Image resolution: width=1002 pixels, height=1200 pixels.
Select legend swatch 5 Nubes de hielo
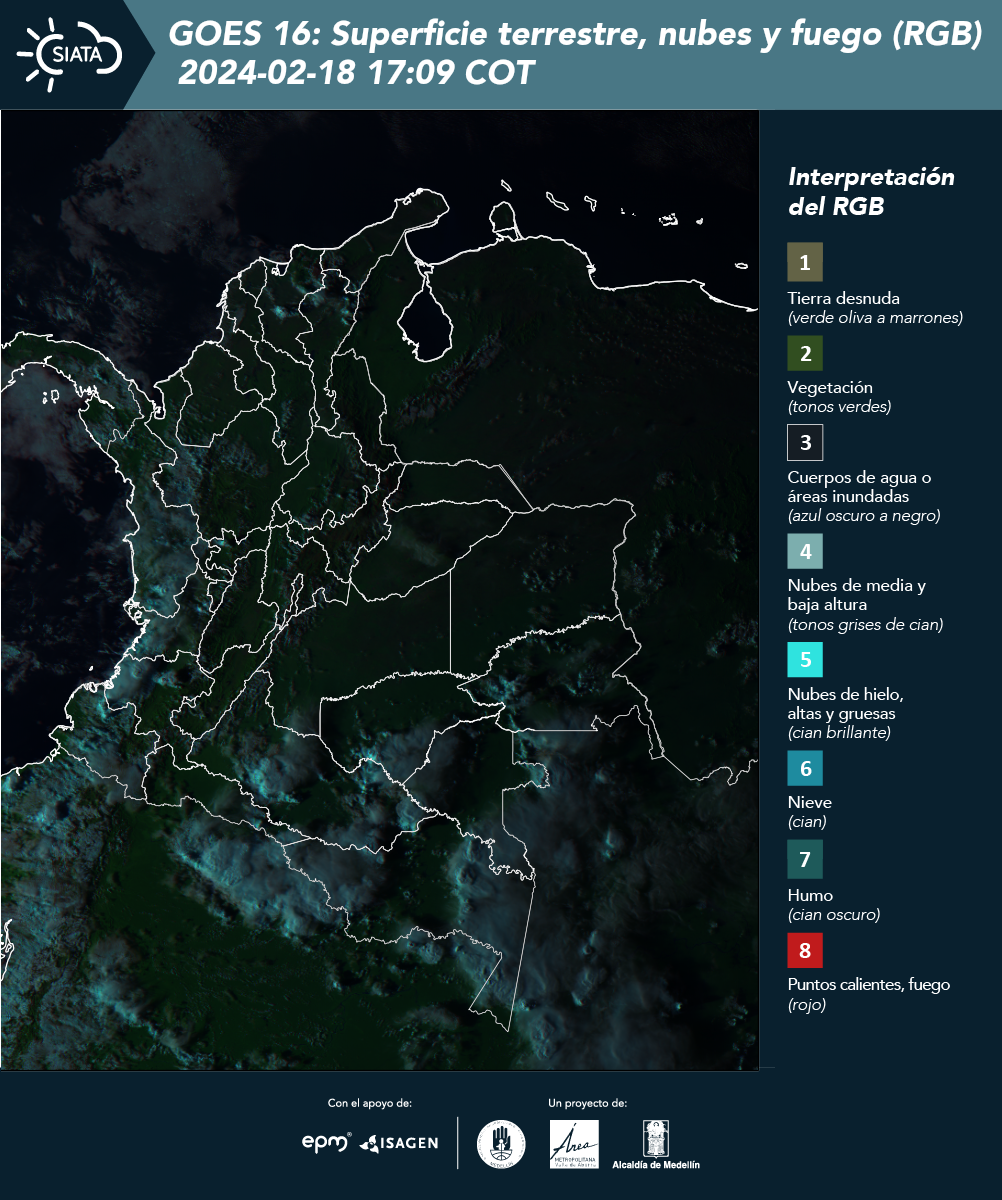point(805,660)
